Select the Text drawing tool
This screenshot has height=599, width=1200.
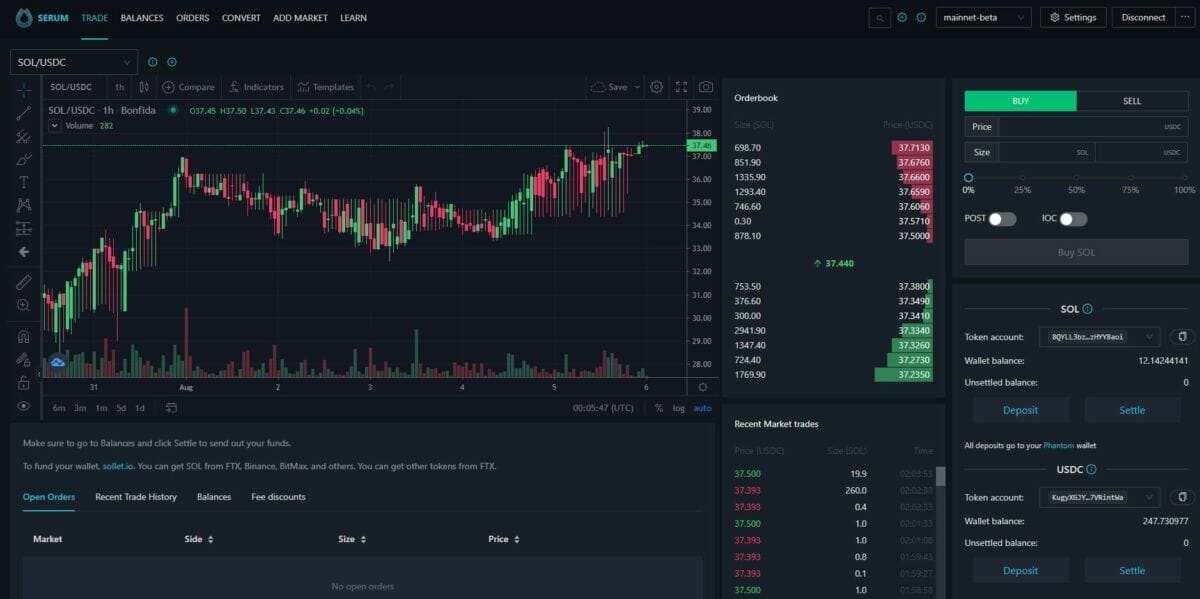[24, 182]
